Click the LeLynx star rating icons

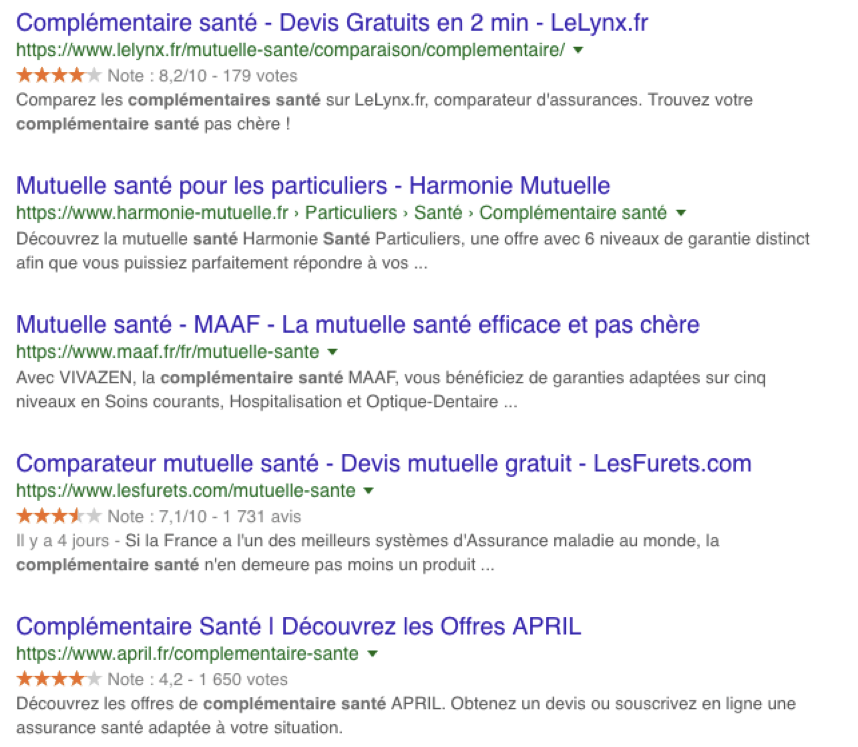coord(59,75)
